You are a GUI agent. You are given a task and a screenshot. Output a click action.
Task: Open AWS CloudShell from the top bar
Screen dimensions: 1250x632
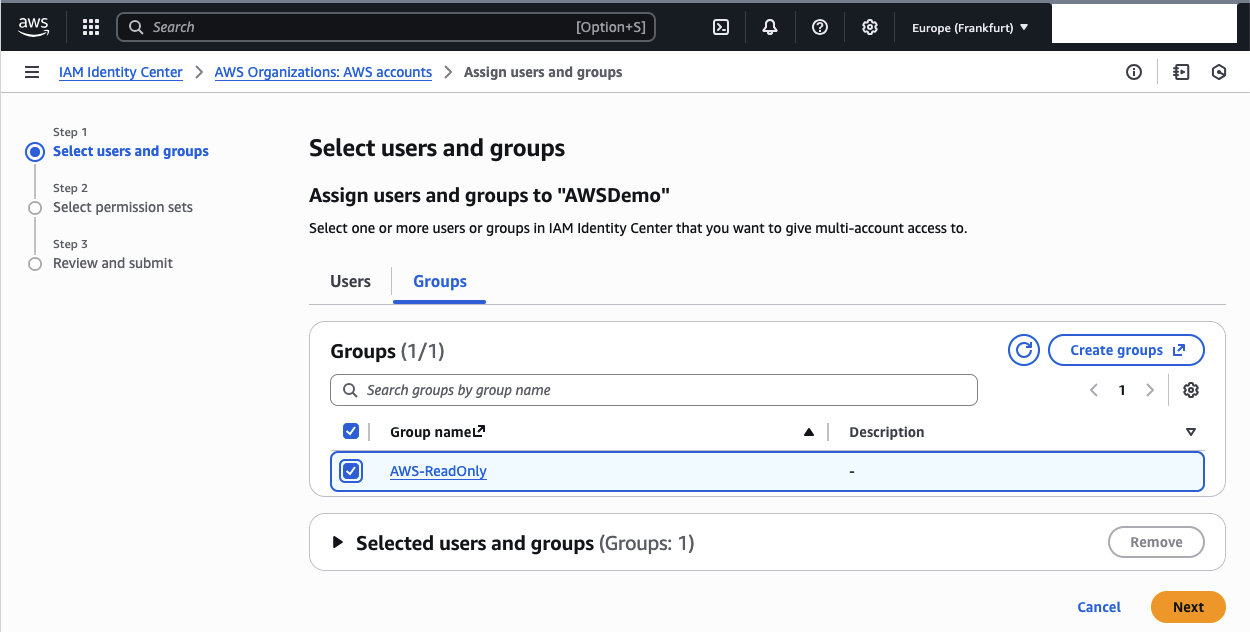click(x=720, y=27)
